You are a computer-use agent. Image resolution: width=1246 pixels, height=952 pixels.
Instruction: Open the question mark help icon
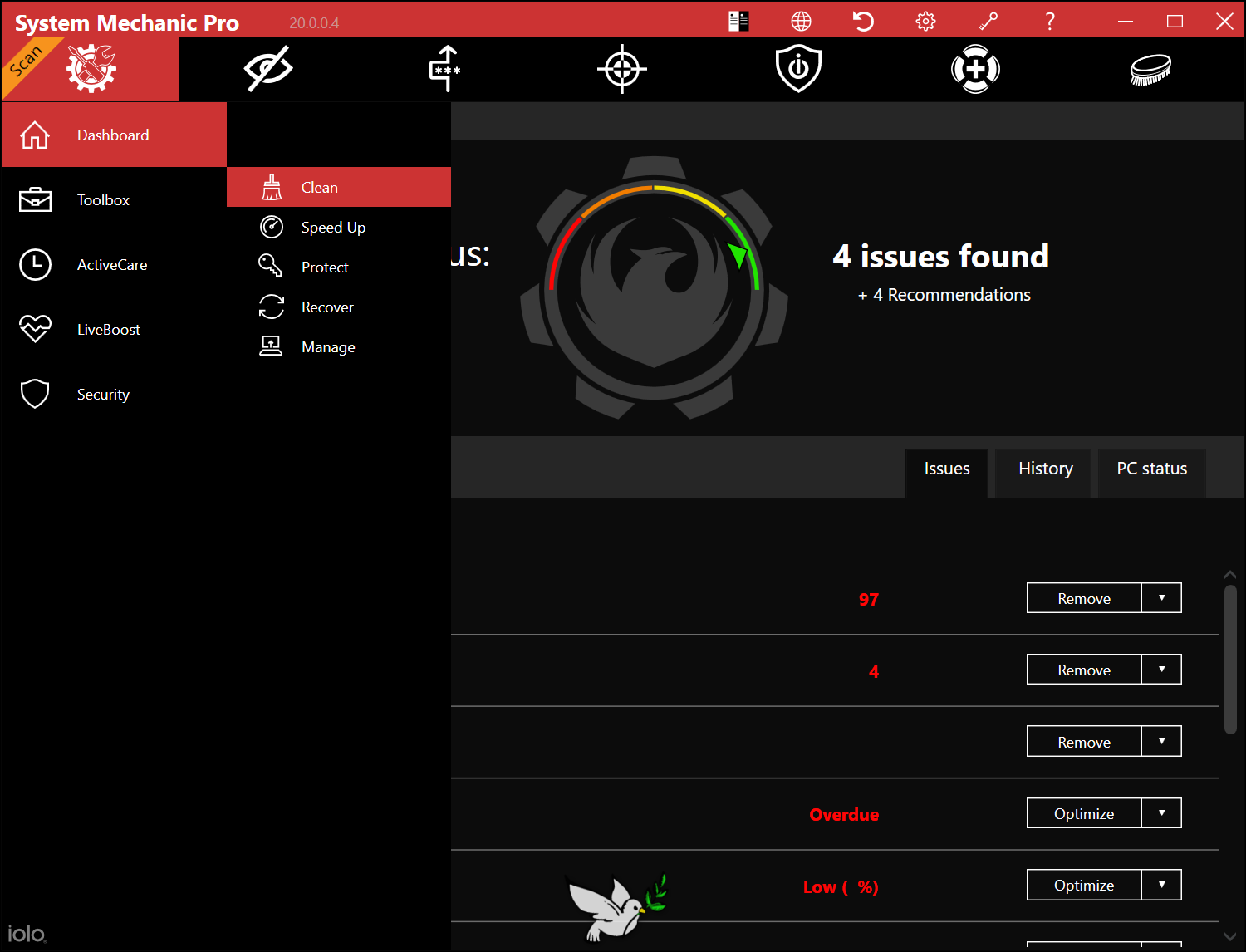click(x=1050, y=21)
